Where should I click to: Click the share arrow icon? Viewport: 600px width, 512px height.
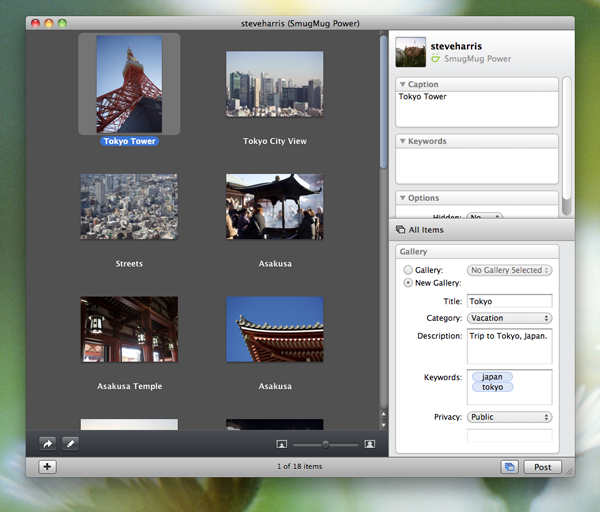click(x=47, y=444)
